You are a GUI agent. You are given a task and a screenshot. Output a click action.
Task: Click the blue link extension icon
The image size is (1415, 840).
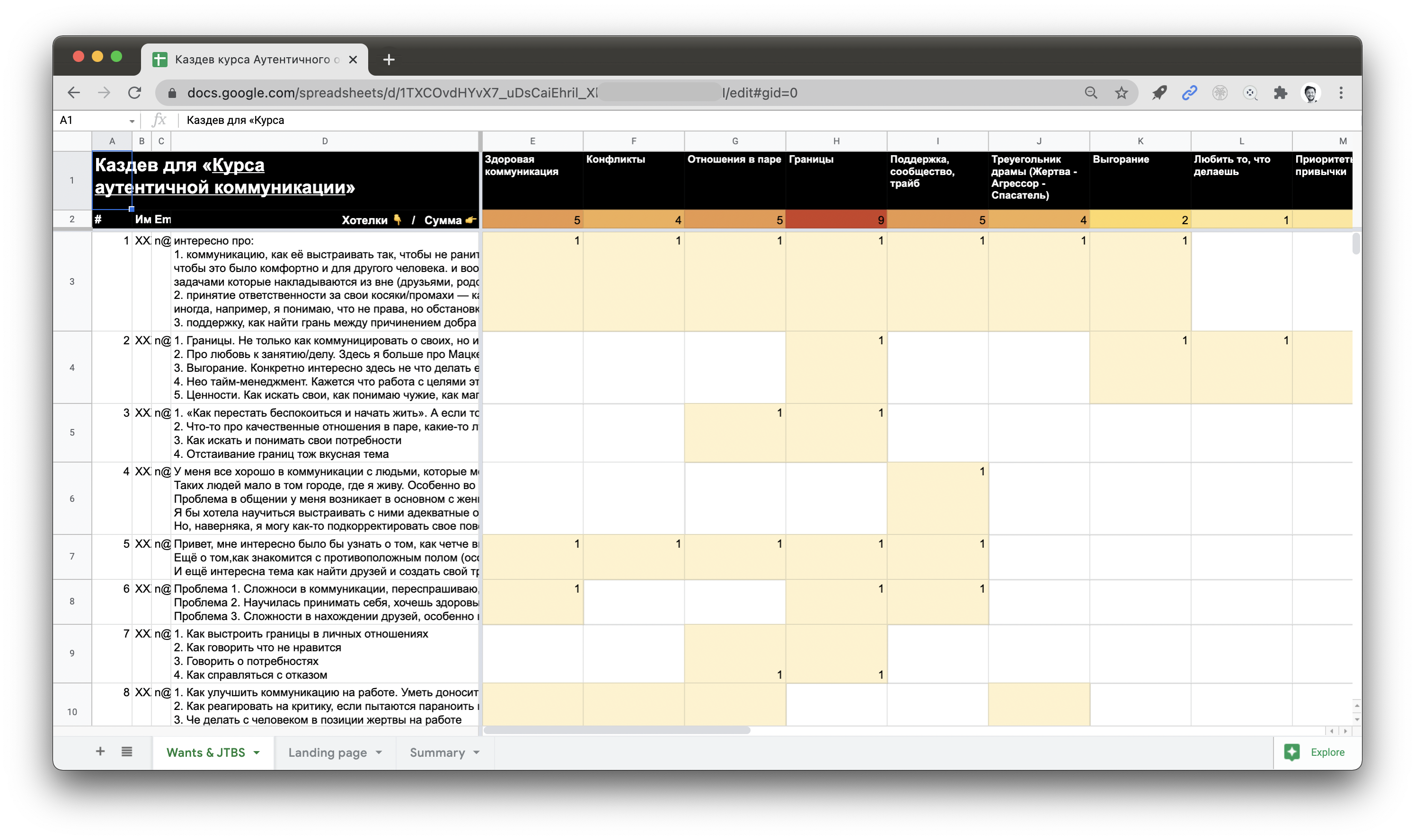(x=1189, y=93)
